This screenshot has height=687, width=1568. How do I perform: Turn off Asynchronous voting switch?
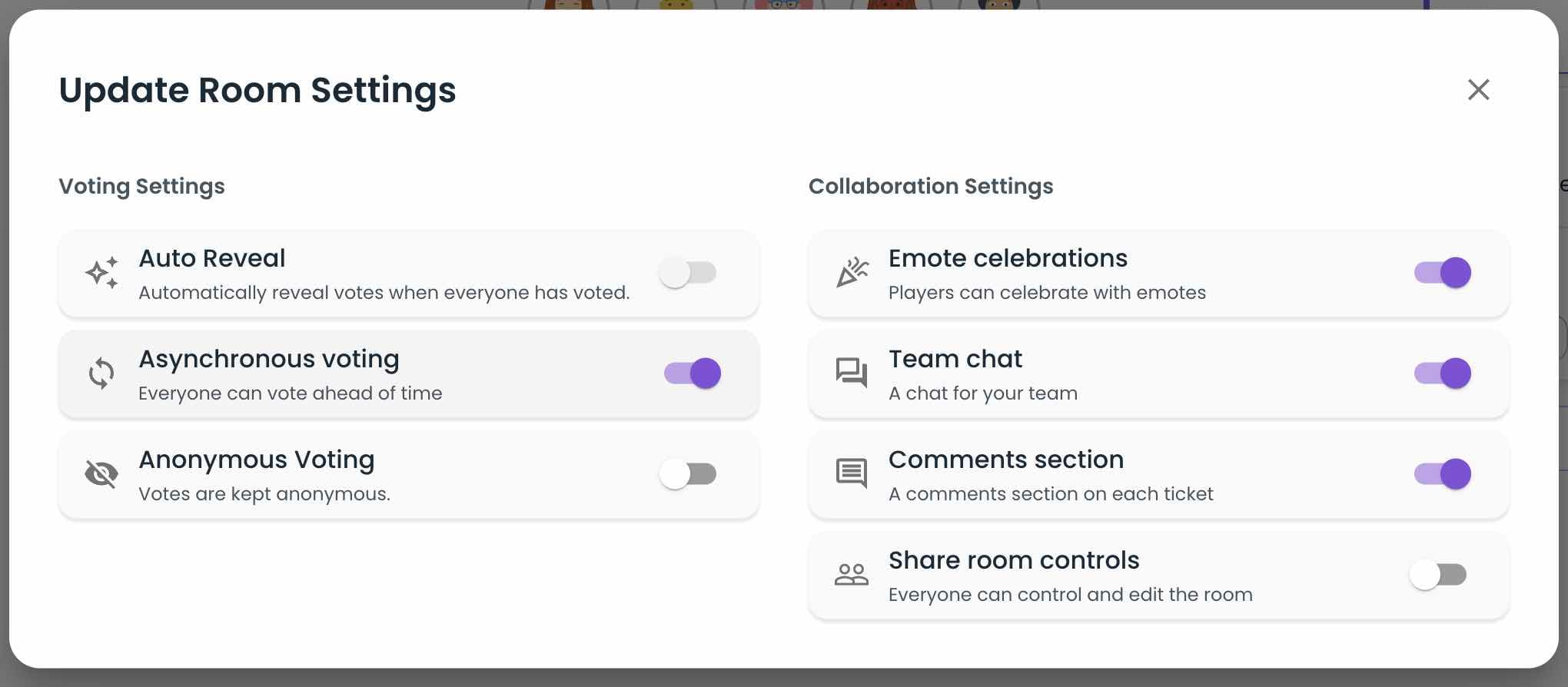click(693, 373)
